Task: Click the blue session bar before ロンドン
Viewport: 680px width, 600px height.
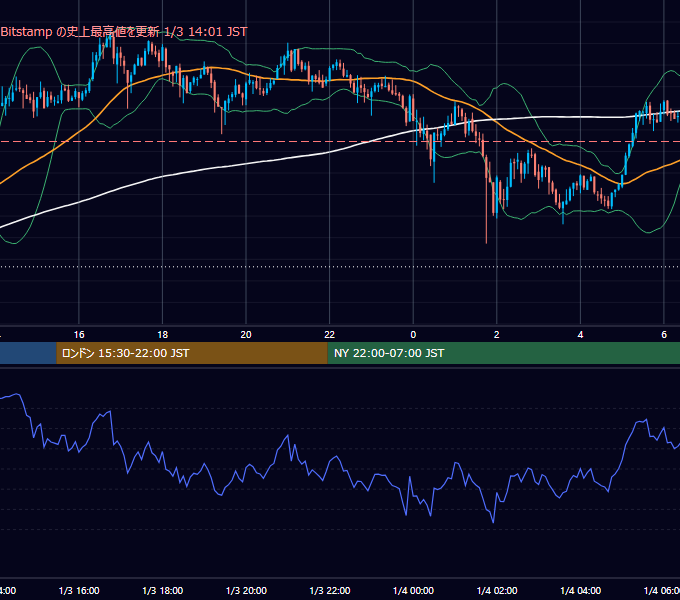Action: click(28, 353)
